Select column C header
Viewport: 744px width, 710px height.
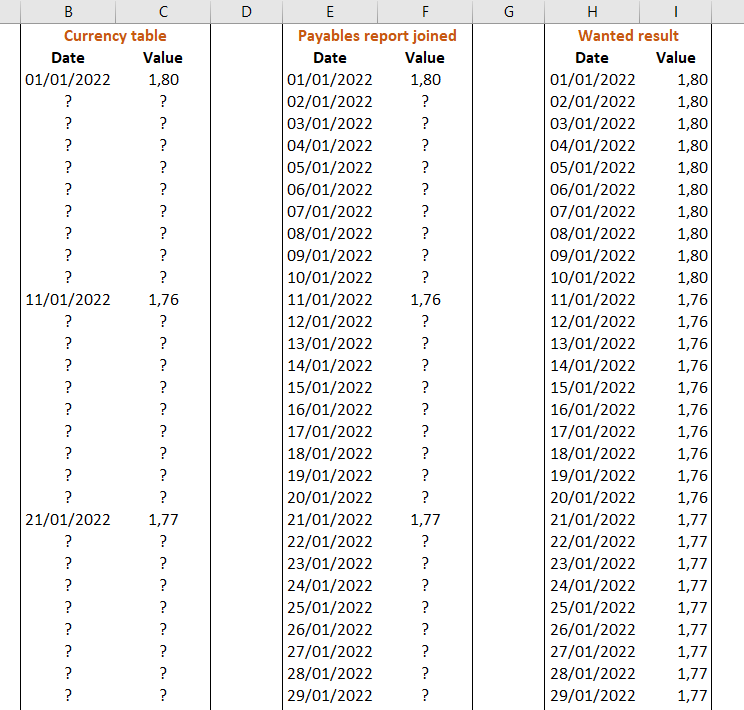click(163, 11)
